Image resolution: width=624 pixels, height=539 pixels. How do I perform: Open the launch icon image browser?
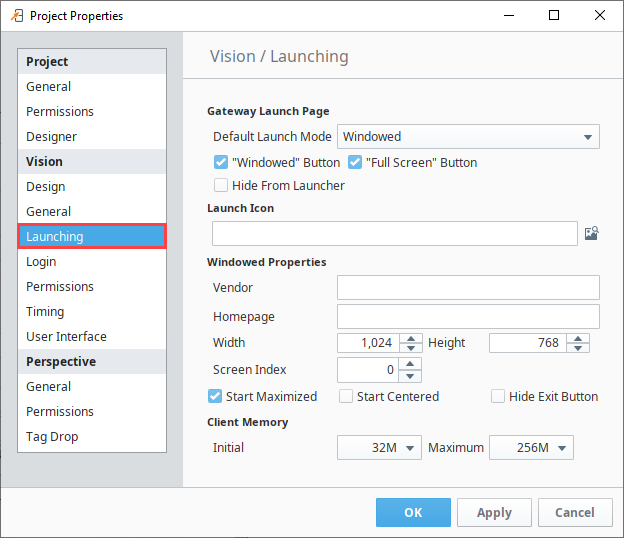[591, 233]
